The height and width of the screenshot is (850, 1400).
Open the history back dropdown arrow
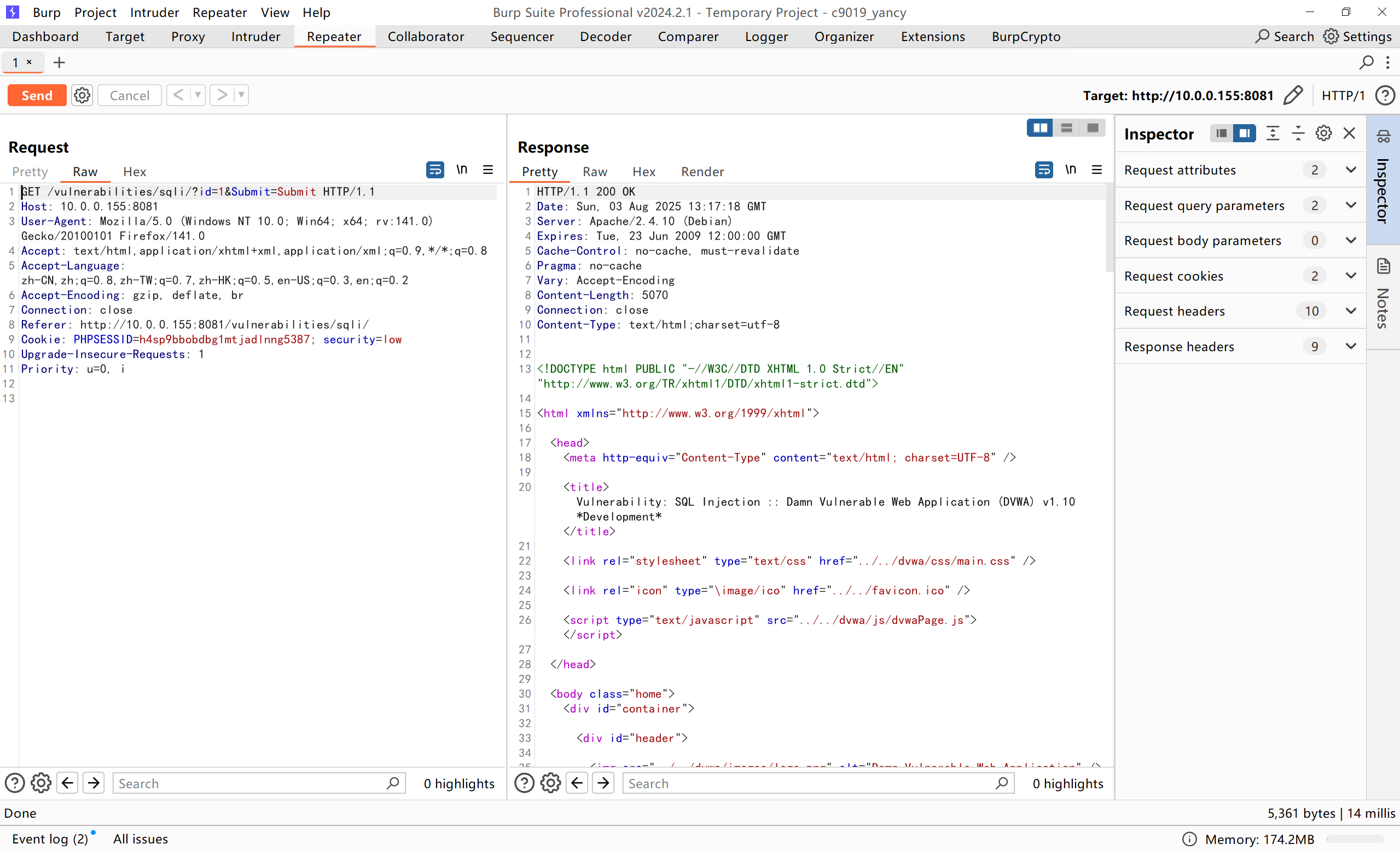197,95
